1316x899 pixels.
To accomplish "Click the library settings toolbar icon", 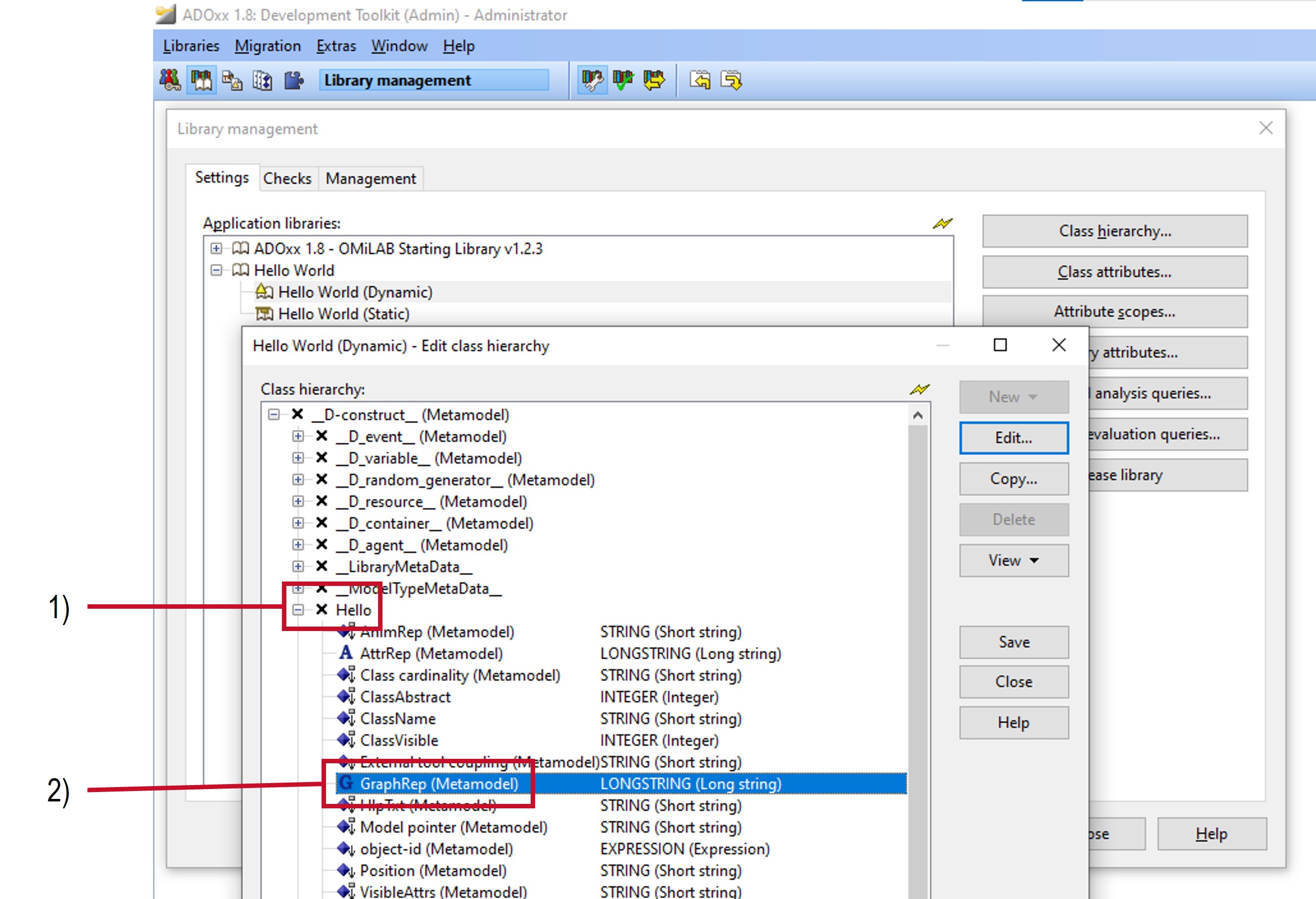I will [592, 80].
